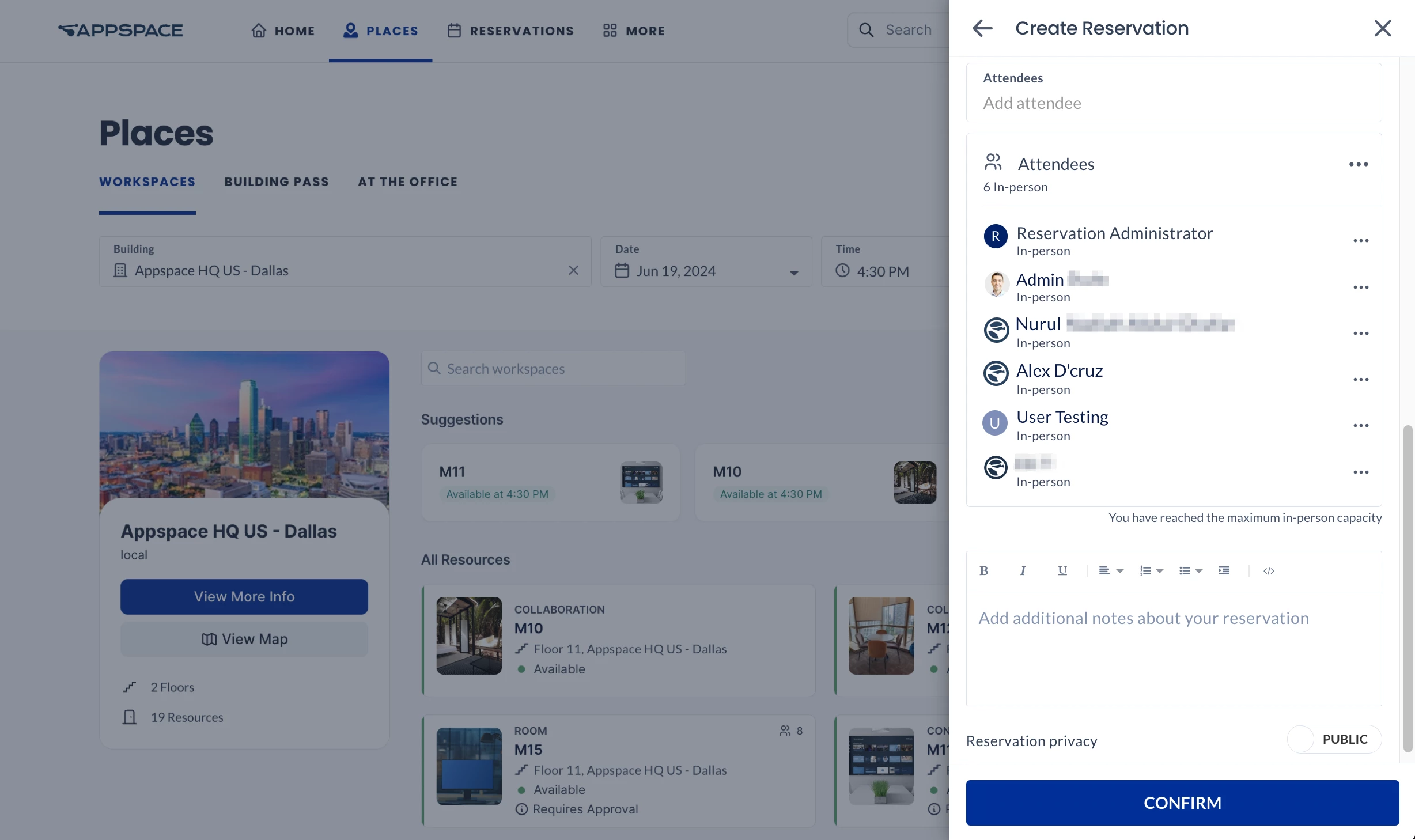Click the code view icon in notes editor
This screenshot has width=1415, height=840.
tap(1268, 570)
